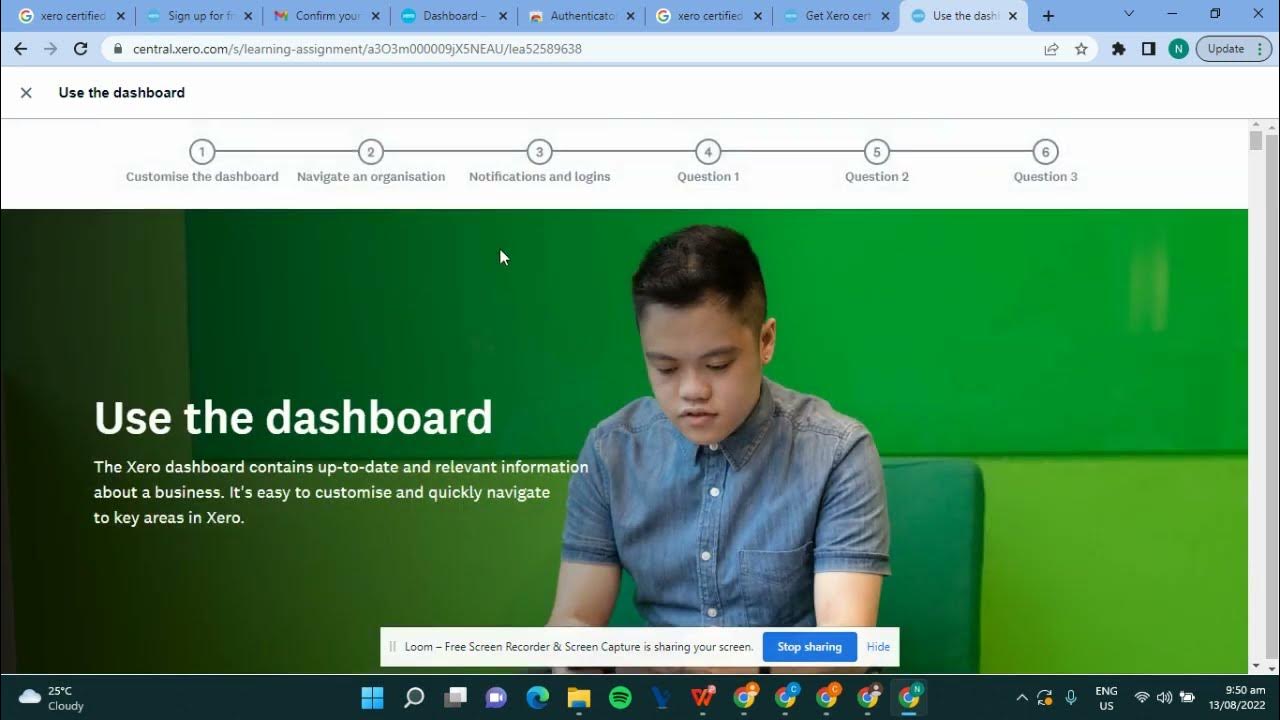Open the Windows Start menu
The width and height of the screenshot is (1280, 720).
(x=372, y=697)
